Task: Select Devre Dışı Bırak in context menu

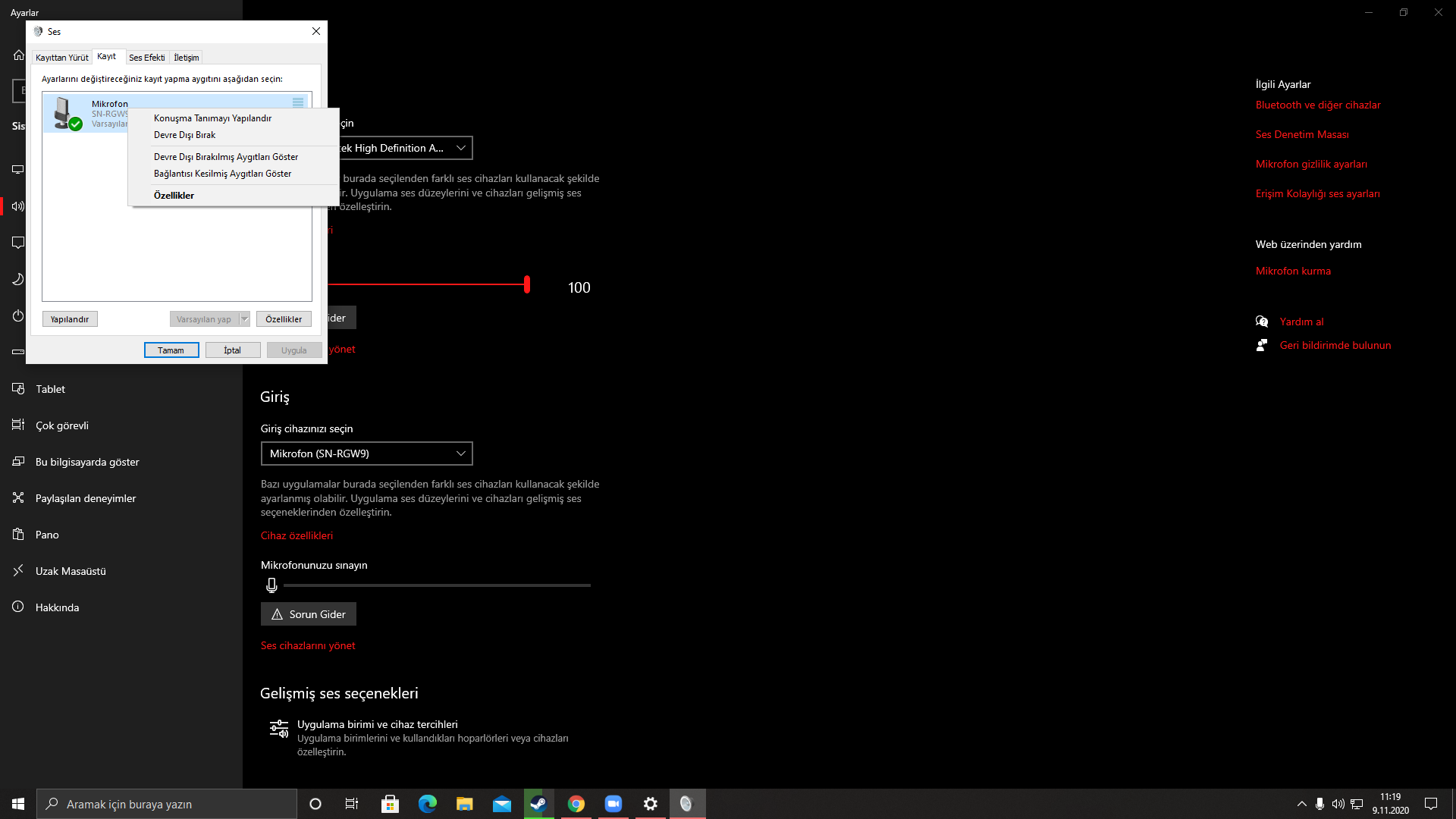Action: [x=184, y=135]
